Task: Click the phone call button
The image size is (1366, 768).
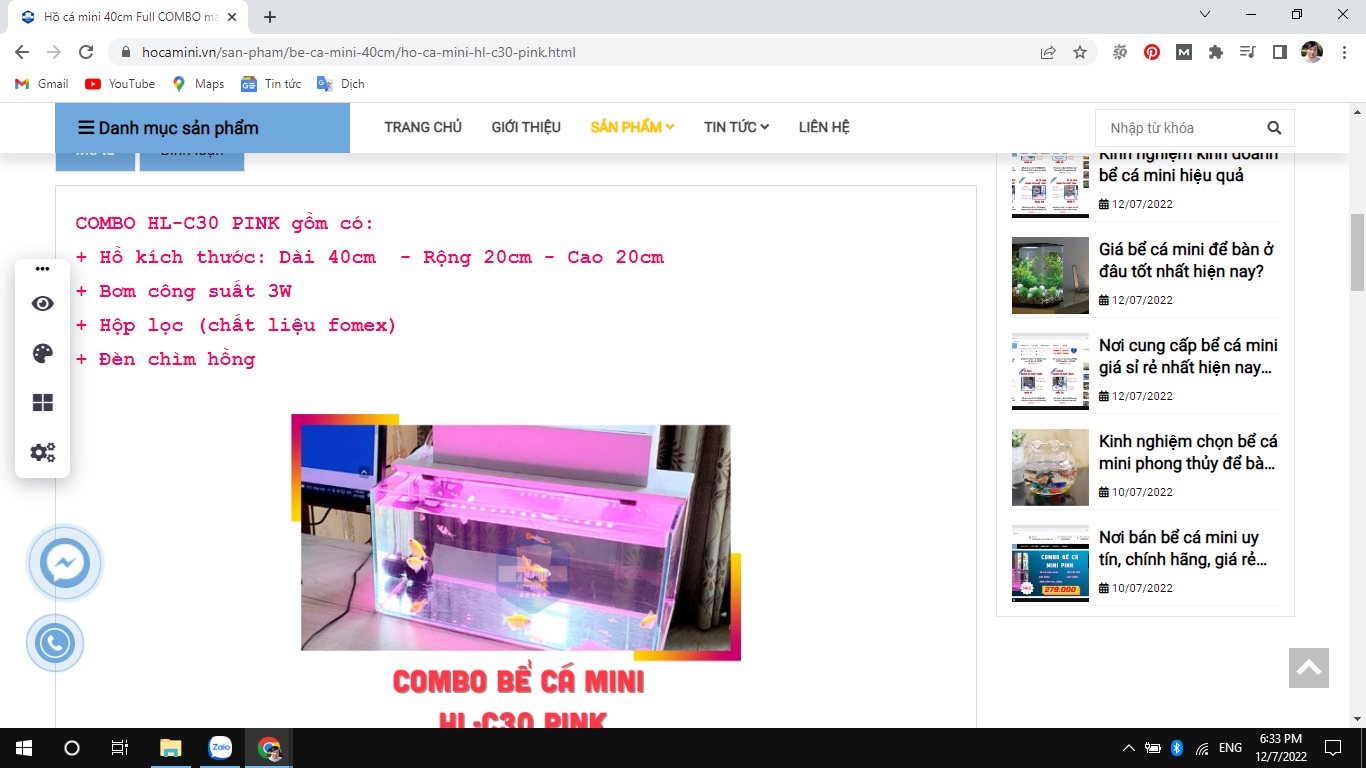Action: [x=55, y=643]
